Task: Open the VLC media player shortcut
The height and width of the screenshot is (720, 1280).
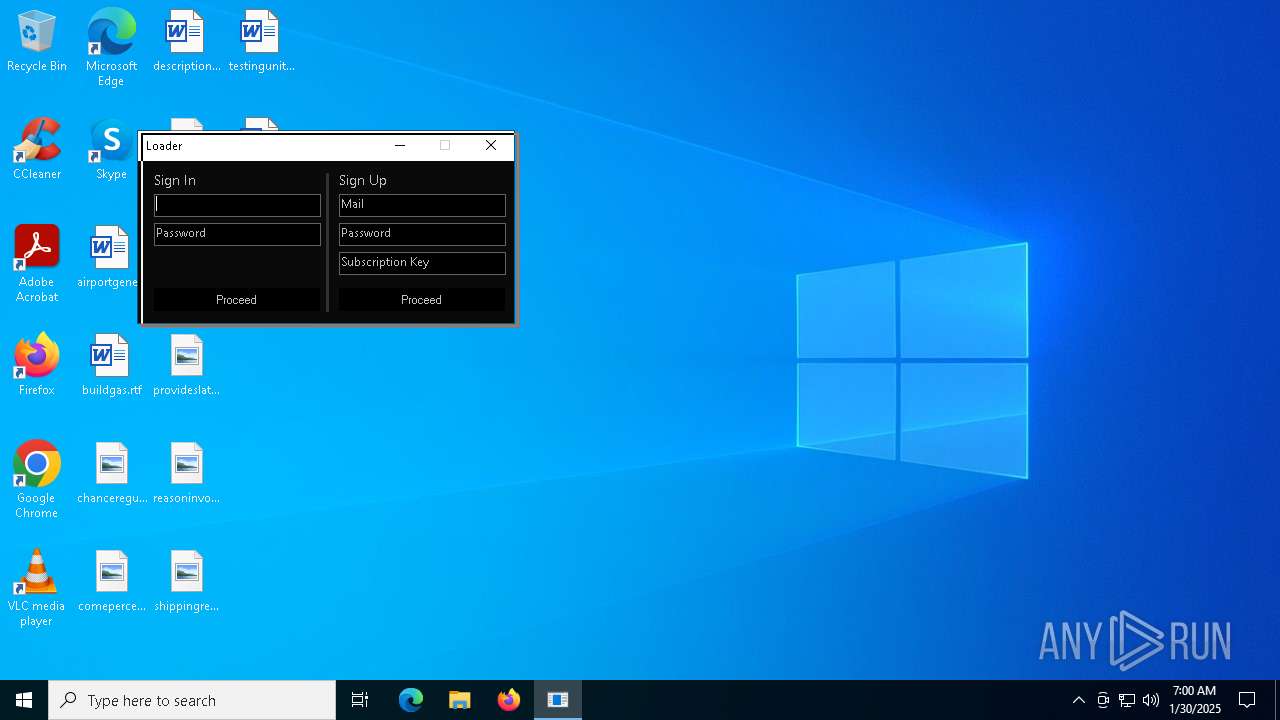Action: click(x=37, y=588)
